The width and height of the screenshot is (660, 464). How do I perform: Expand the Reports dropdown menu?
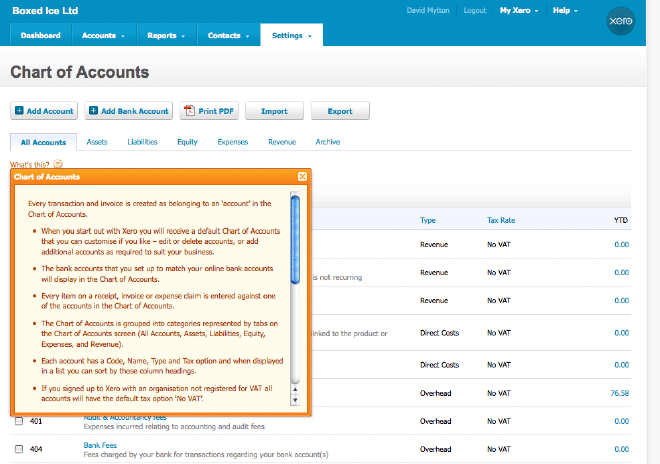pyautogui.click(x=166, y=36)
